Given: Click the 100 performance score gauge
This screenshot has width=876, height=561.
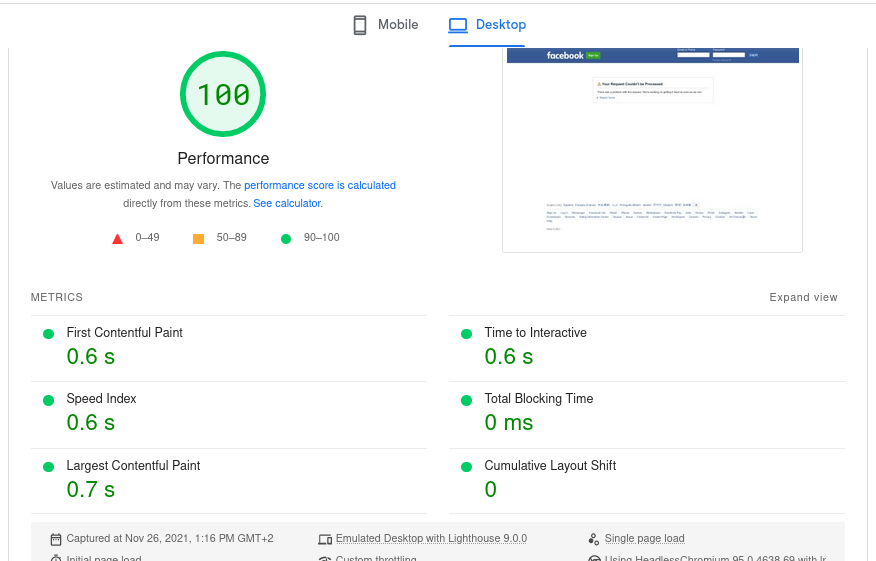Looking at the screenshot, I should click(223, 95).
